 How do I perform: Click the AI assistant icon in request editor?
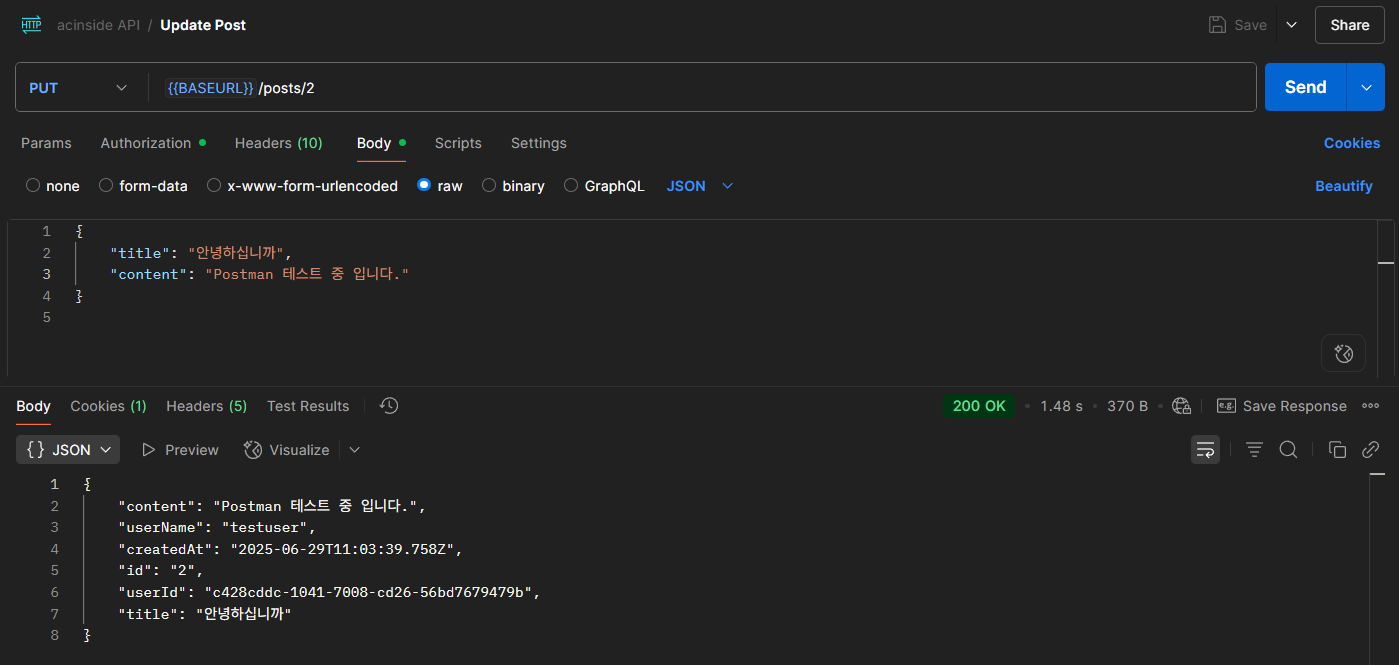coord(1343,353)
